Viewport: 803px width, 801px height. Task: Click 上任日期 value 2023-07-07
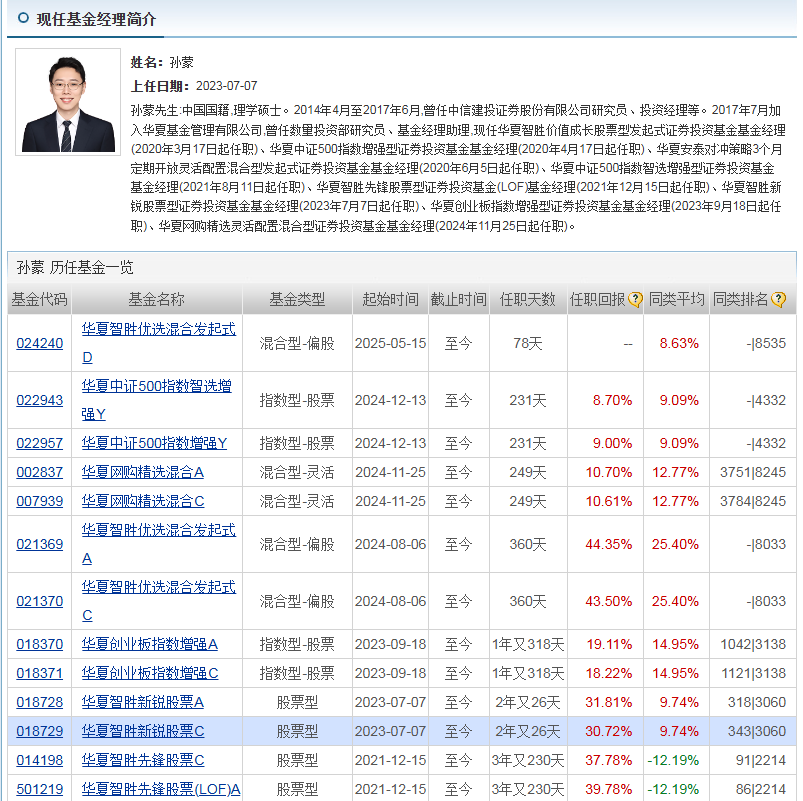[226, 86]
